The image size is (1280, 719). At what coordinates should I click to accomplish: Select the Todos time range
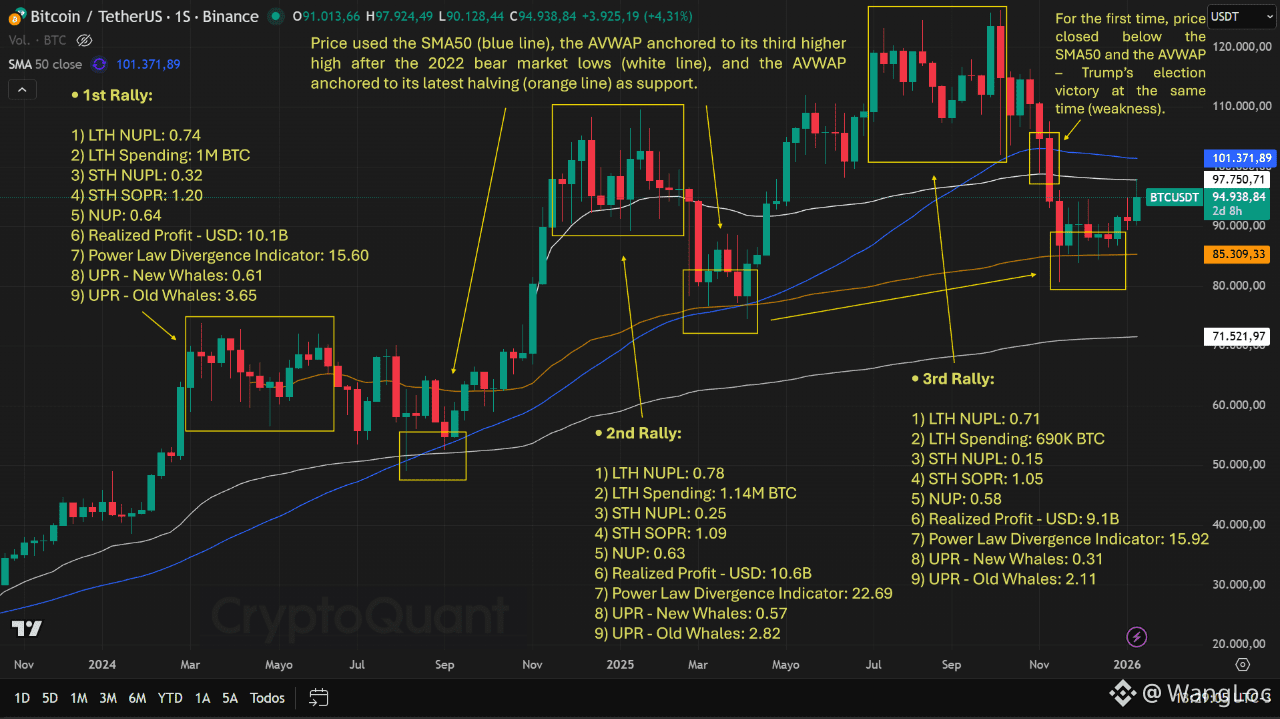click(x=267, y=698)
